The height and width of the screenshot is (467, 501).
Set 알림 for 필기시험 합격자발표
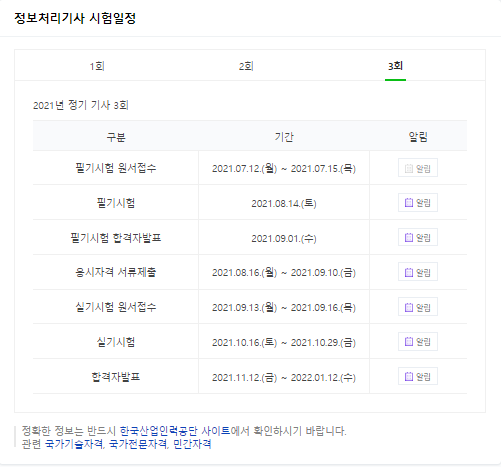[x=418, y=237]
